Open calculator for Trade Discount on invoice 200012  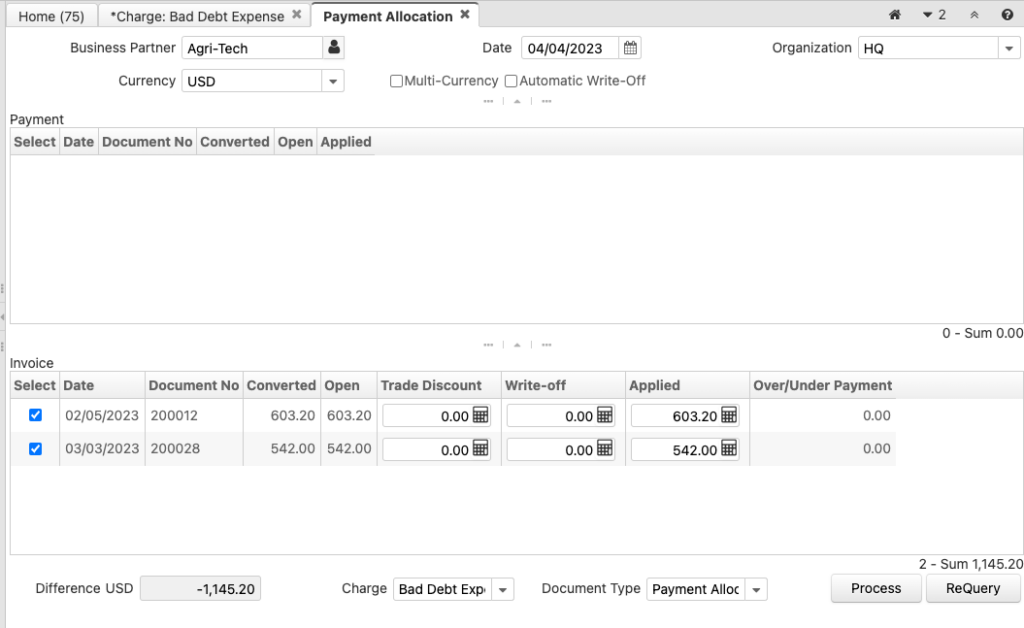pyautogui.click(x=481, y=416)
